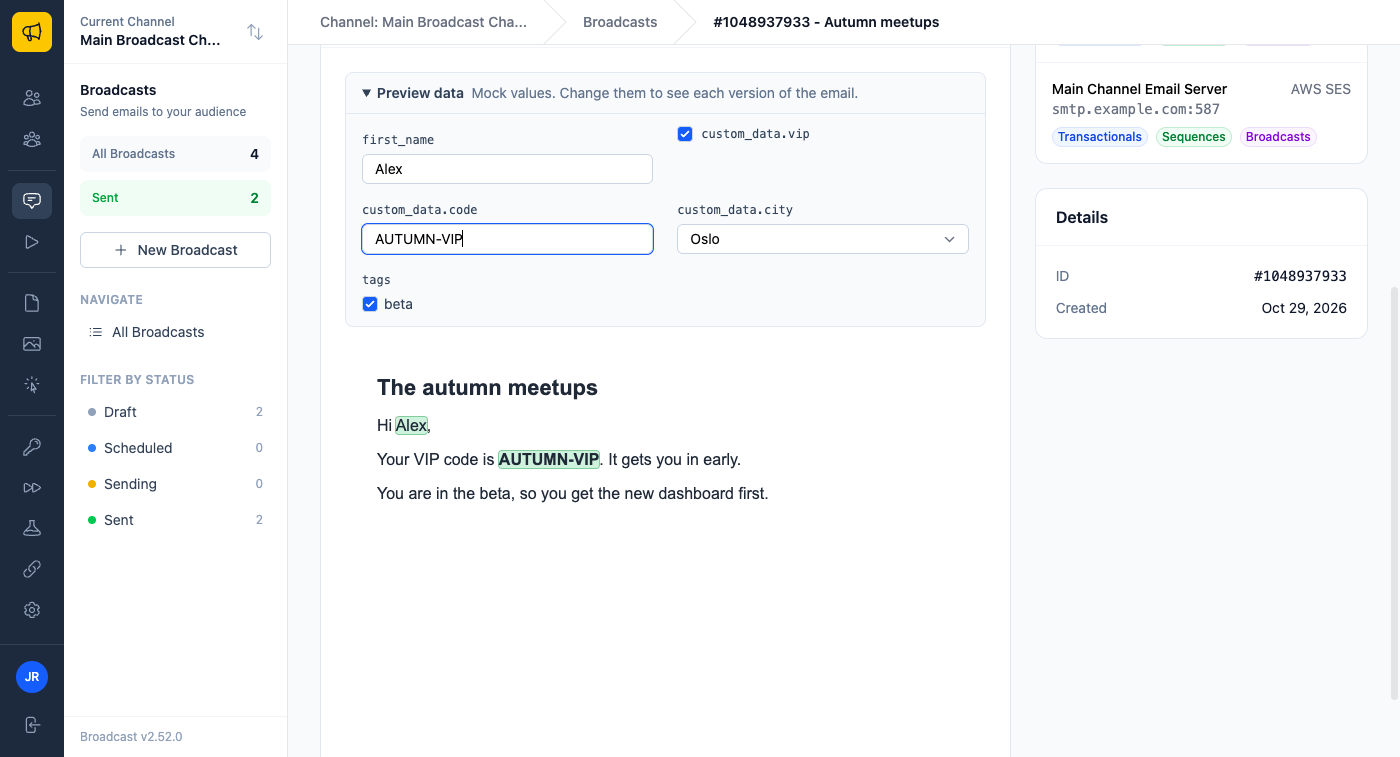
Task: Open settings gear in sidebar
Action: 32,610
